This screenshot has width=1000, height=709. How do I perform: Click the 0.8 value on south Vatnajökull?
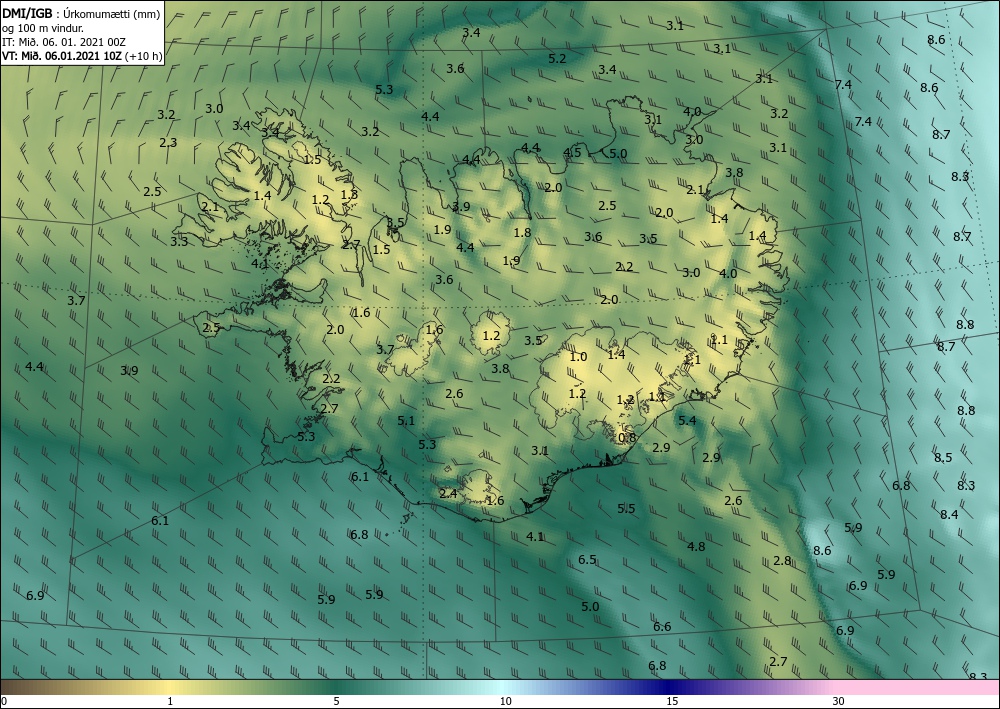628,437
